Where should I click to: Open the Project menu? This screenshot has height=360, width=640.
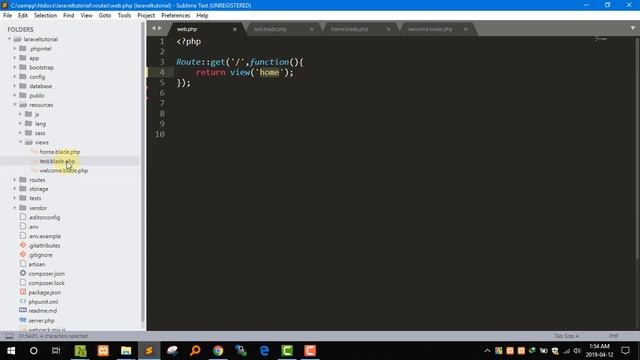146,16
